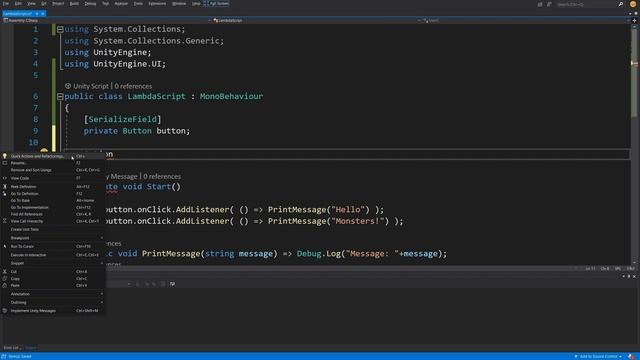The height and width of the screenshot is (360, 640).
Task: Choose Find All References
Action: coord(54,214)
